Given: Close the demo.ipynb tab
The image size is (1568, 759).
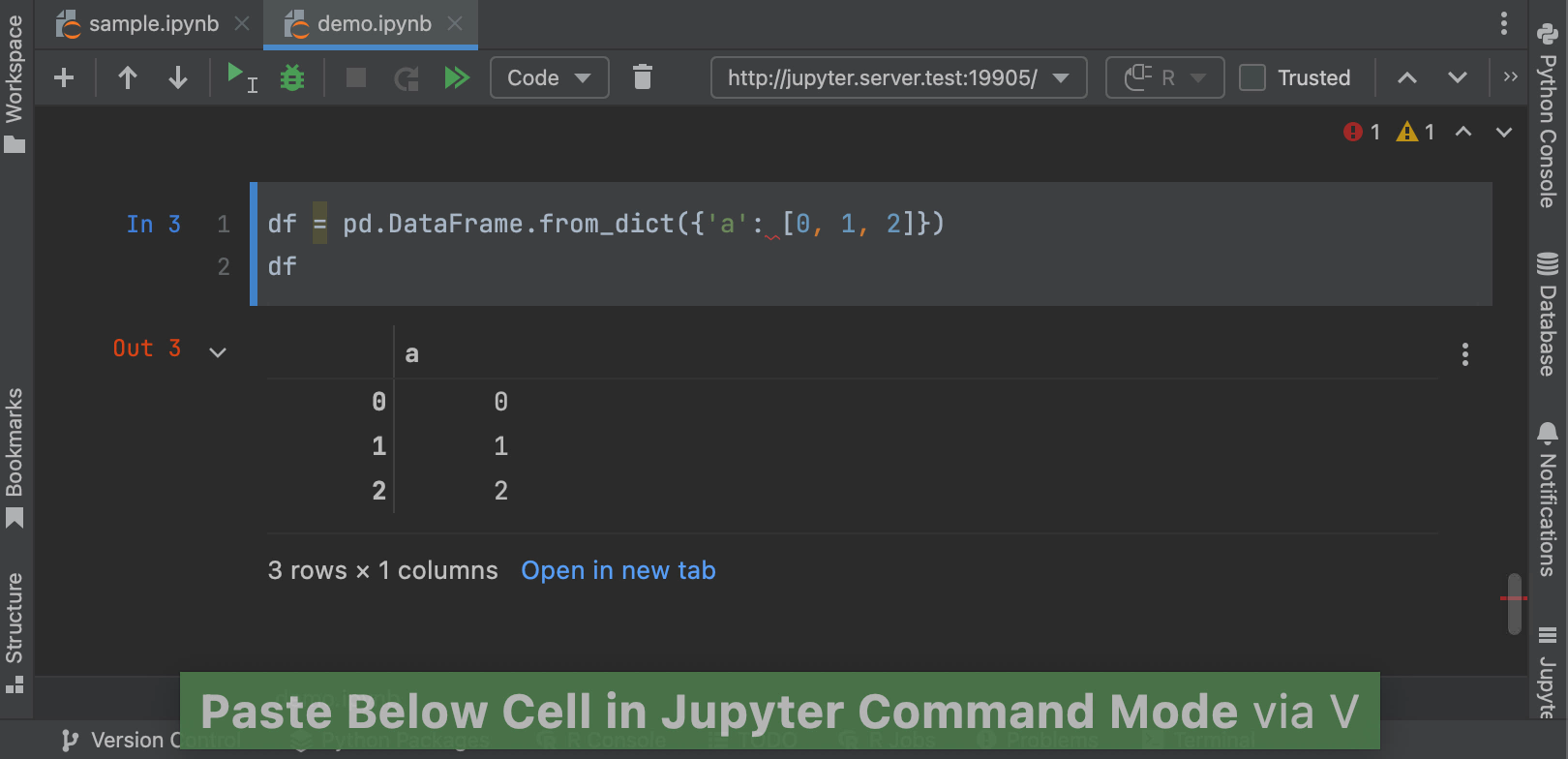Looking at the screenshot, I should (455, 24).
